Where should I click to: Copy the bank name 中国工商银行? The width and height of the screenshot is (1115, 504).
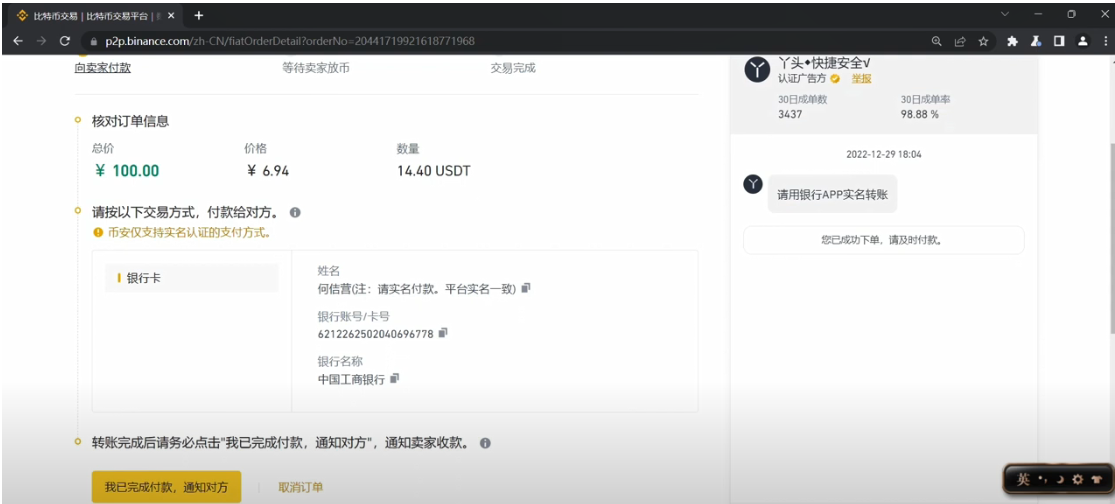(x=394, y=378)
